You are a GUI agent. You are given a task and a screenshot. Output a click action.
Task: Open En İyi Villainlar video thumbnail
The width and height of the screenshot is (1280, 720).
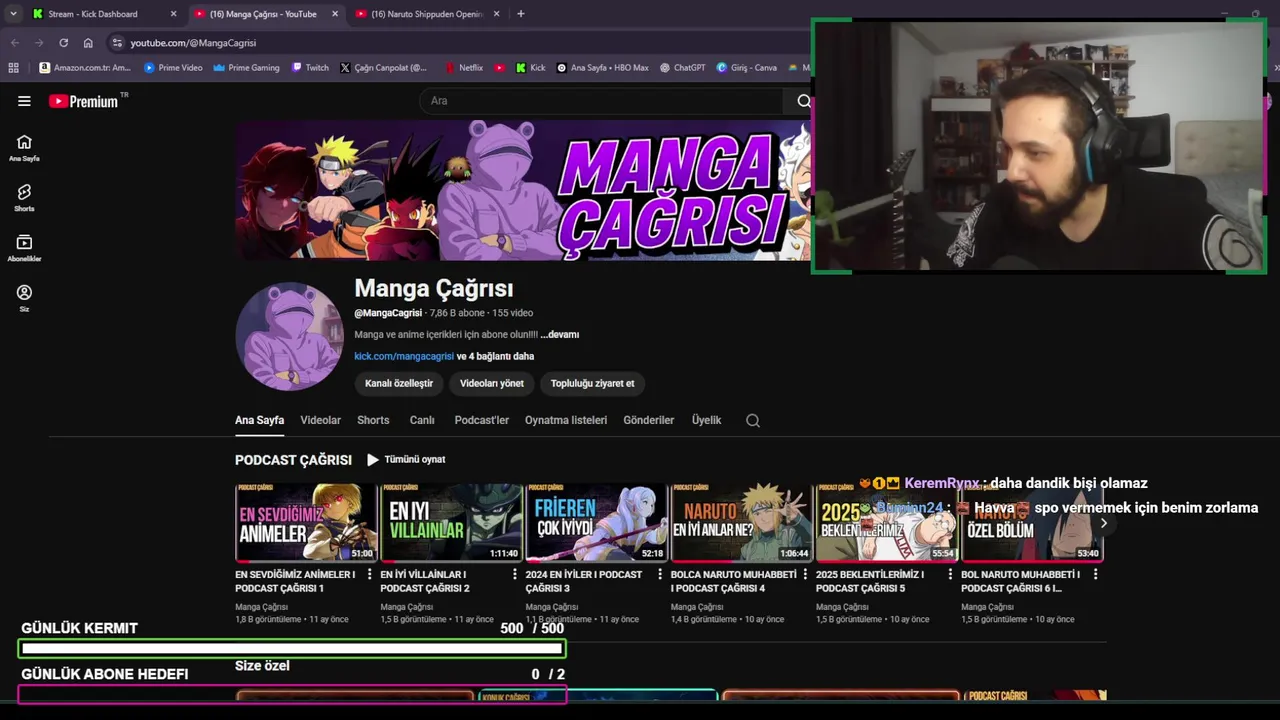(x=451, y=523)
